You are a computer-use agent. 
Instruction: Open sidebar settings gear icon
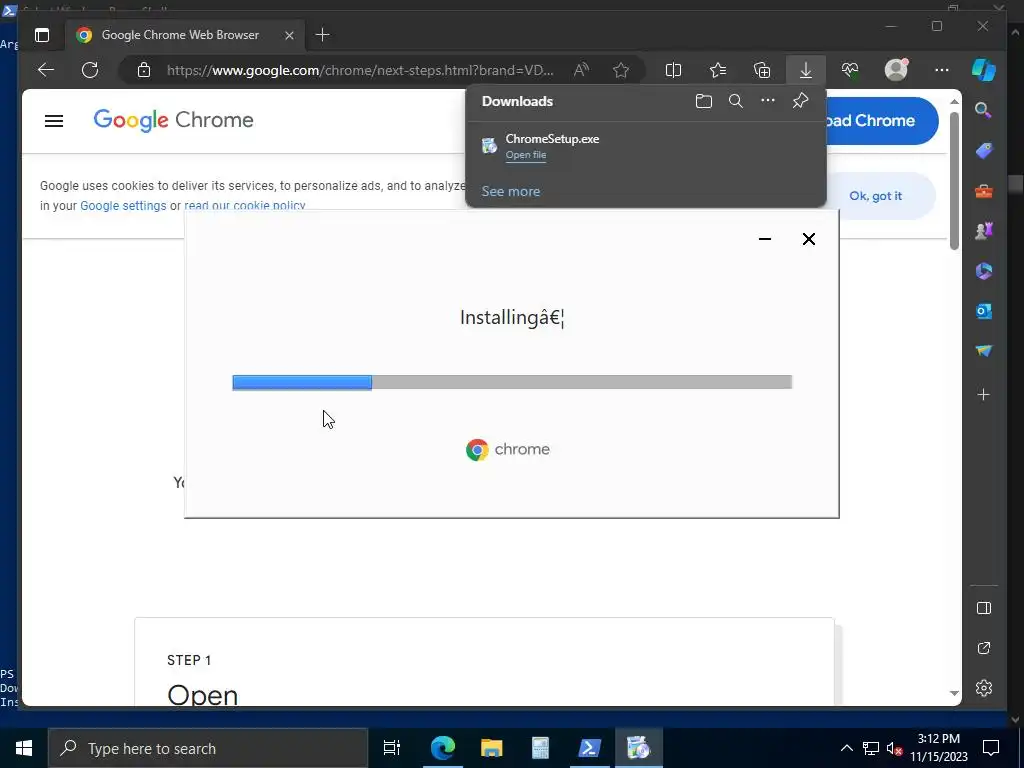[x=984, y=688]
